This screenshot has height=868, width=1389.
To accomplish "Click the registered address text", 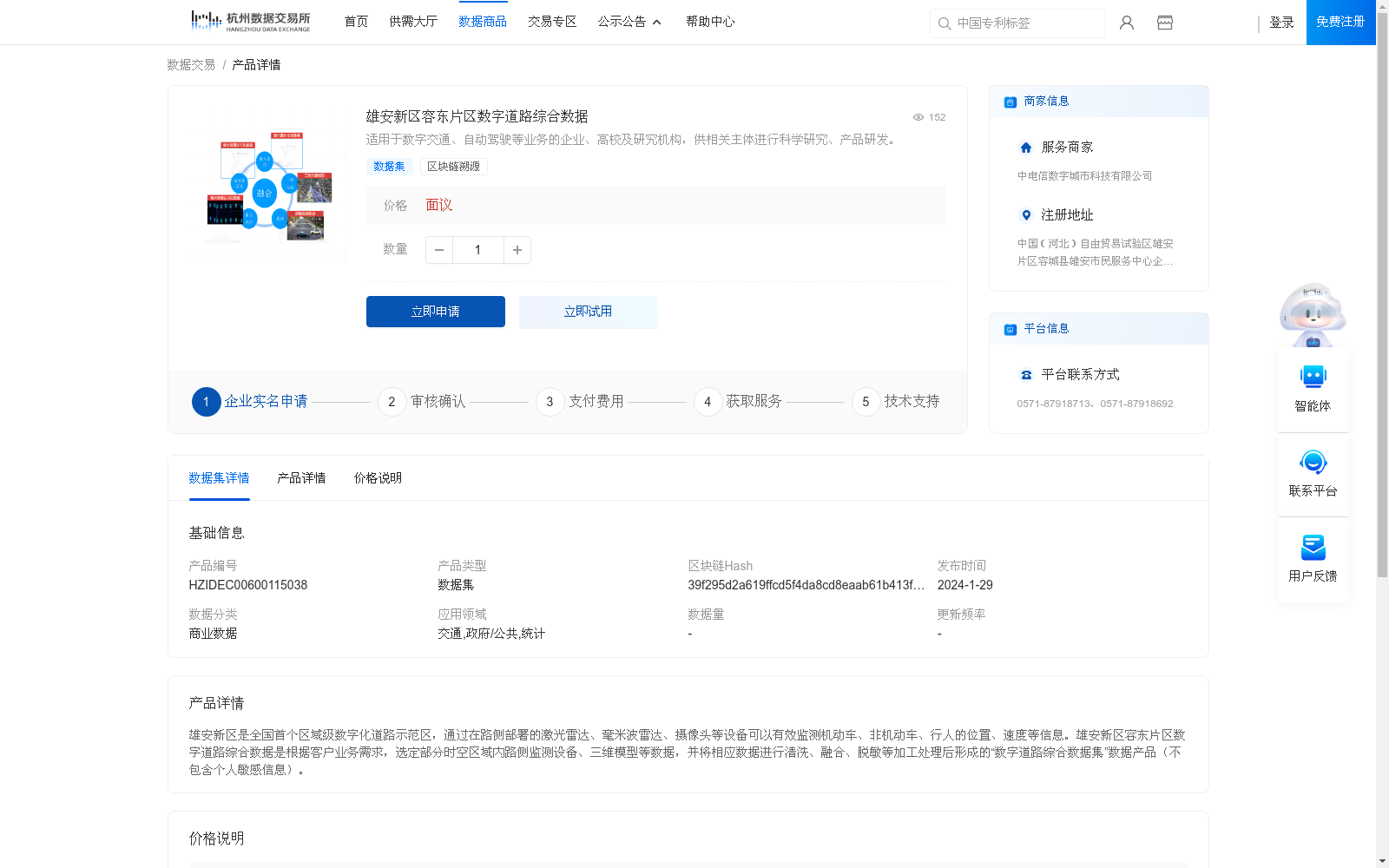I will [1095, 253].
